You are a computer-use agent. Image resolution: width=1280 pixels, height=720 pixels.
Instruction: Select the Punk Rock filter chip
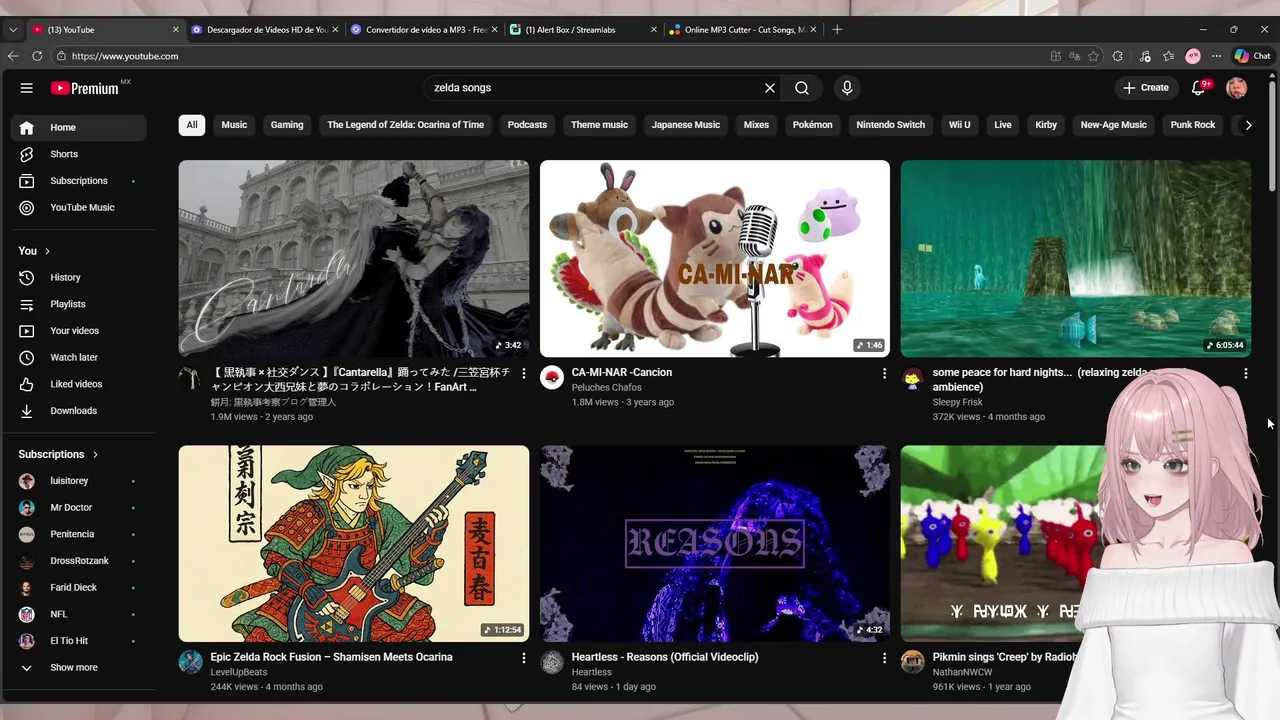tap(1193, 125)
